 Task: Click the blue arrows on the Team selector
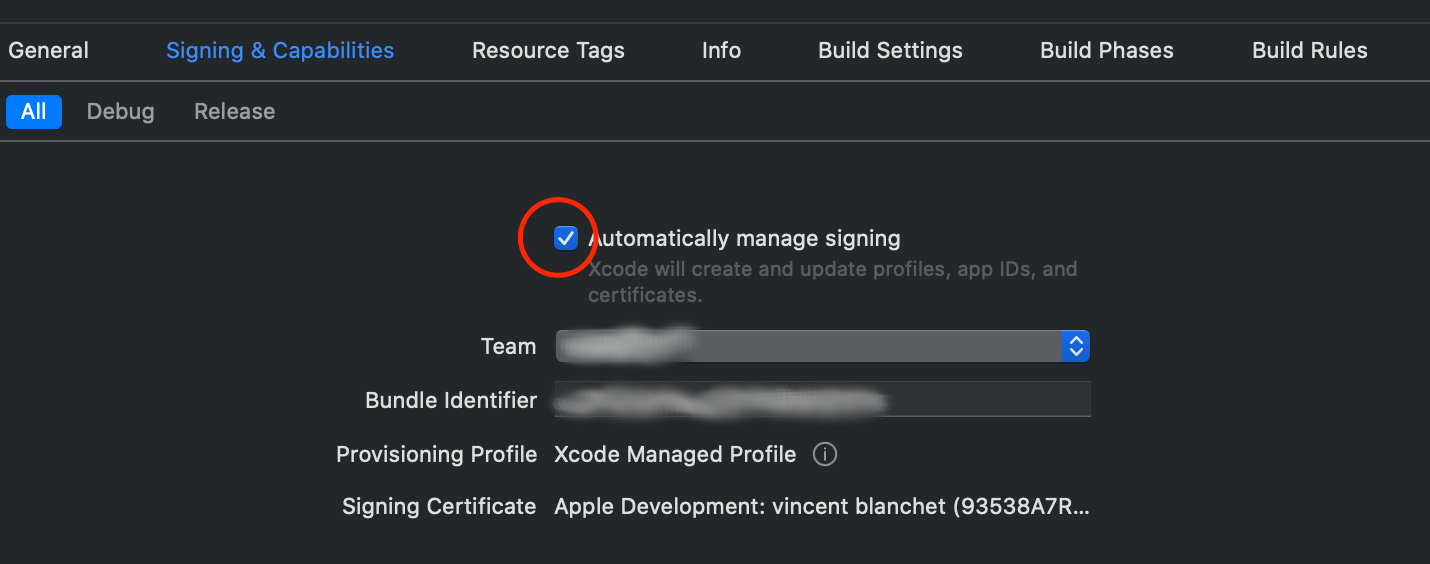tap(1076, 346)
